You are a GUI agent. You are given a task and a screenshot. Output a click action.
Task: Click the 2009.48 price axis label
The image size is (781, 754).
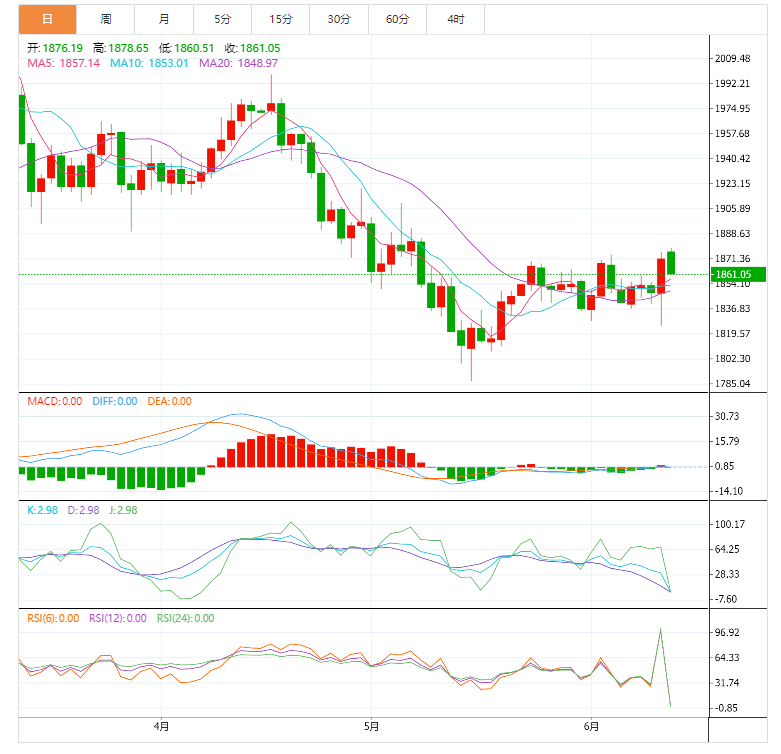pyautogui.click(x=733, y=59)
